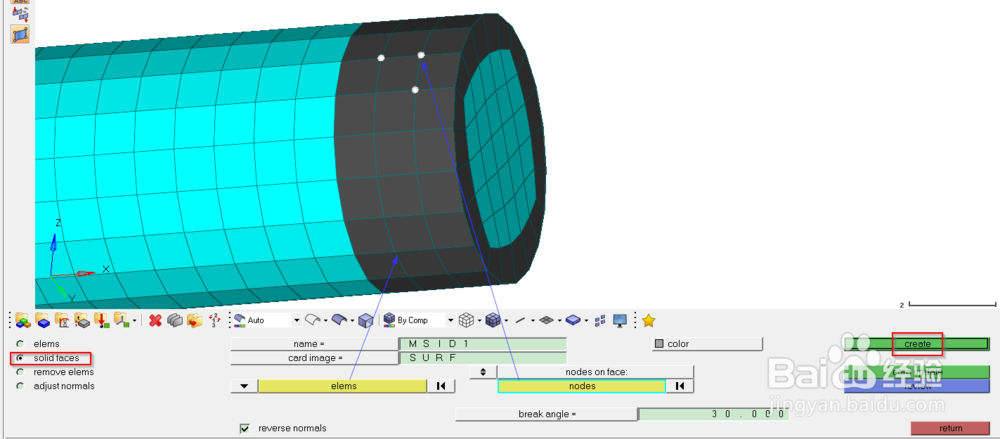Click the geometry transparency cube icon
The width and height of the screenshot is (1000, 439).
pyautogui.click(x=365, y=320)
